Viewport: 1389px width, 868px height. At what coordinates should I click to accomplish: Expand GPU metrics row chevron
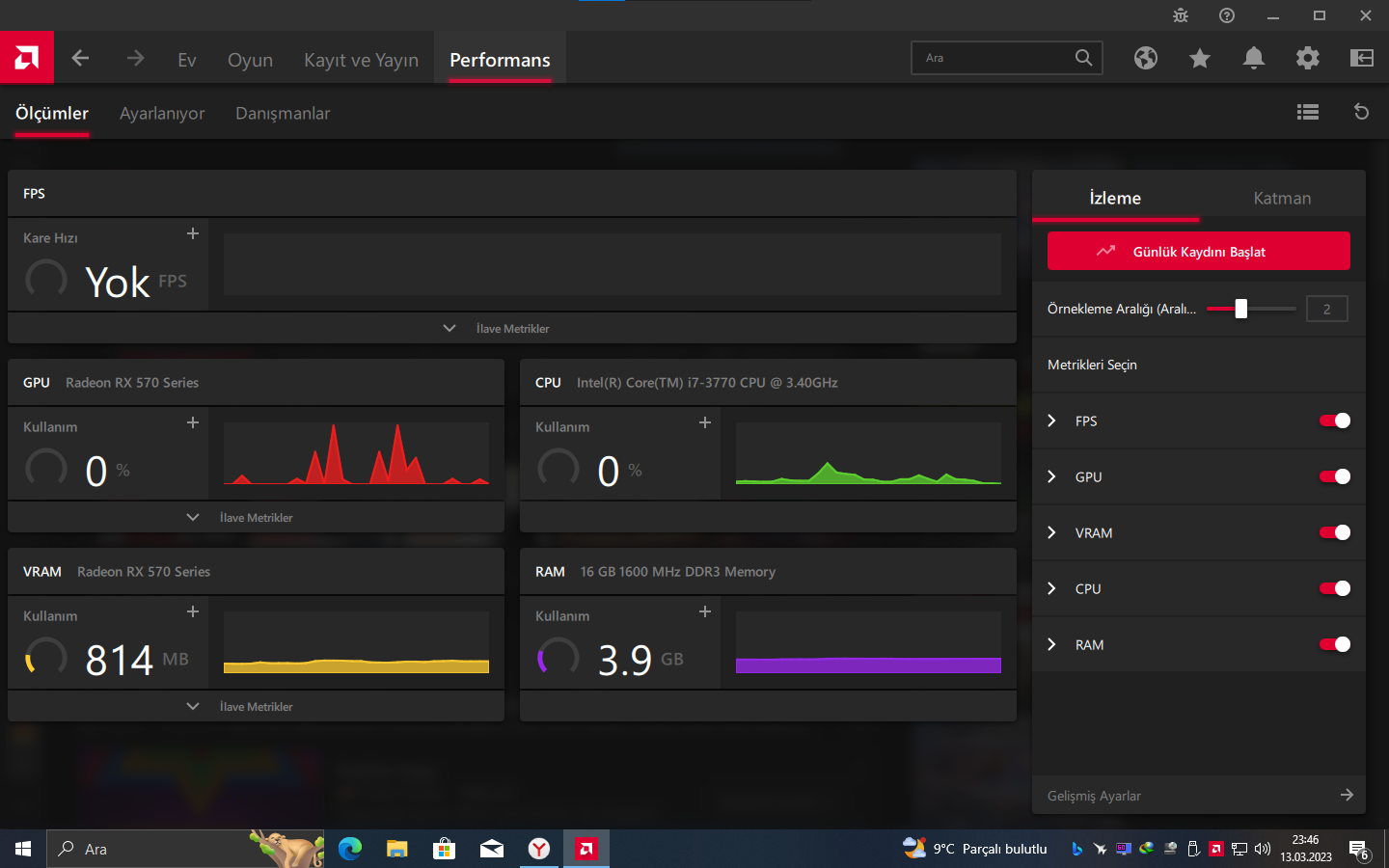(1052, 476)
